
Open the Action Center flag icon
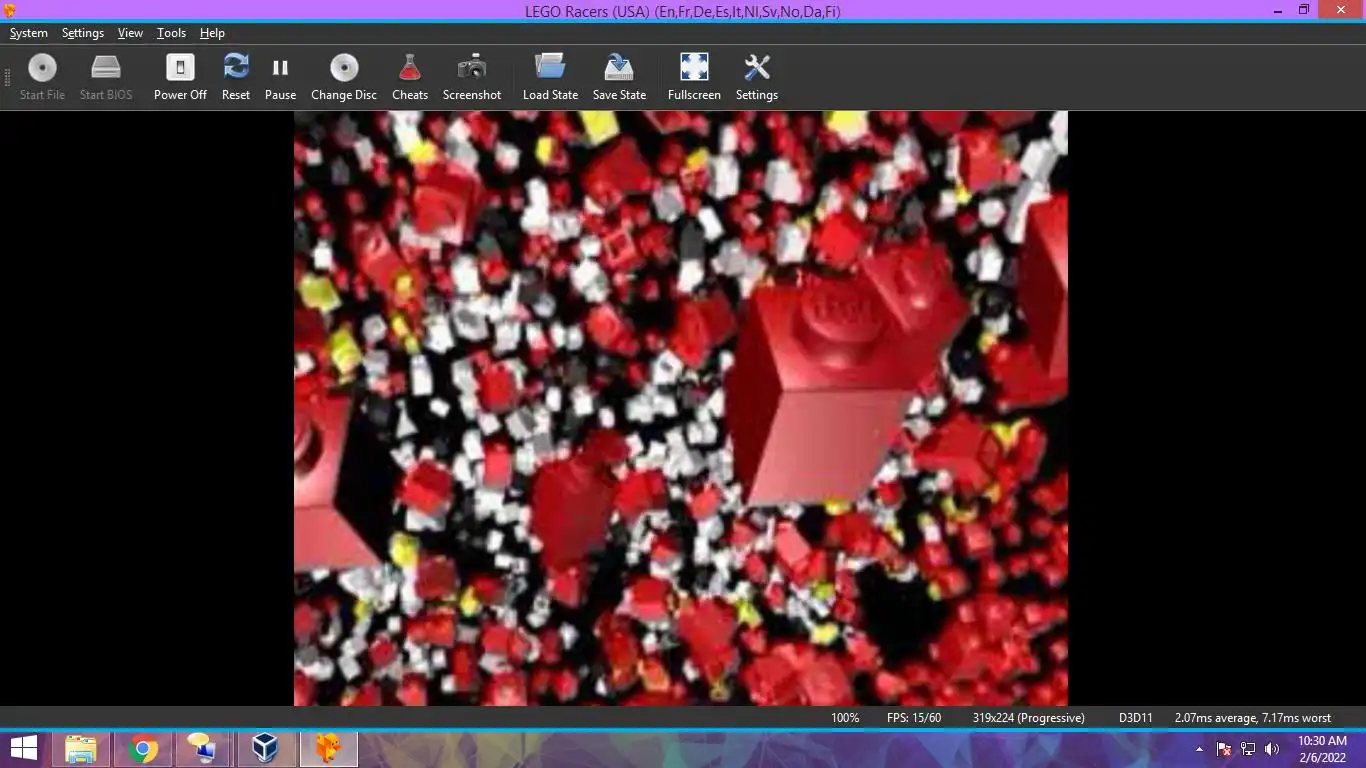[1224, 749]
